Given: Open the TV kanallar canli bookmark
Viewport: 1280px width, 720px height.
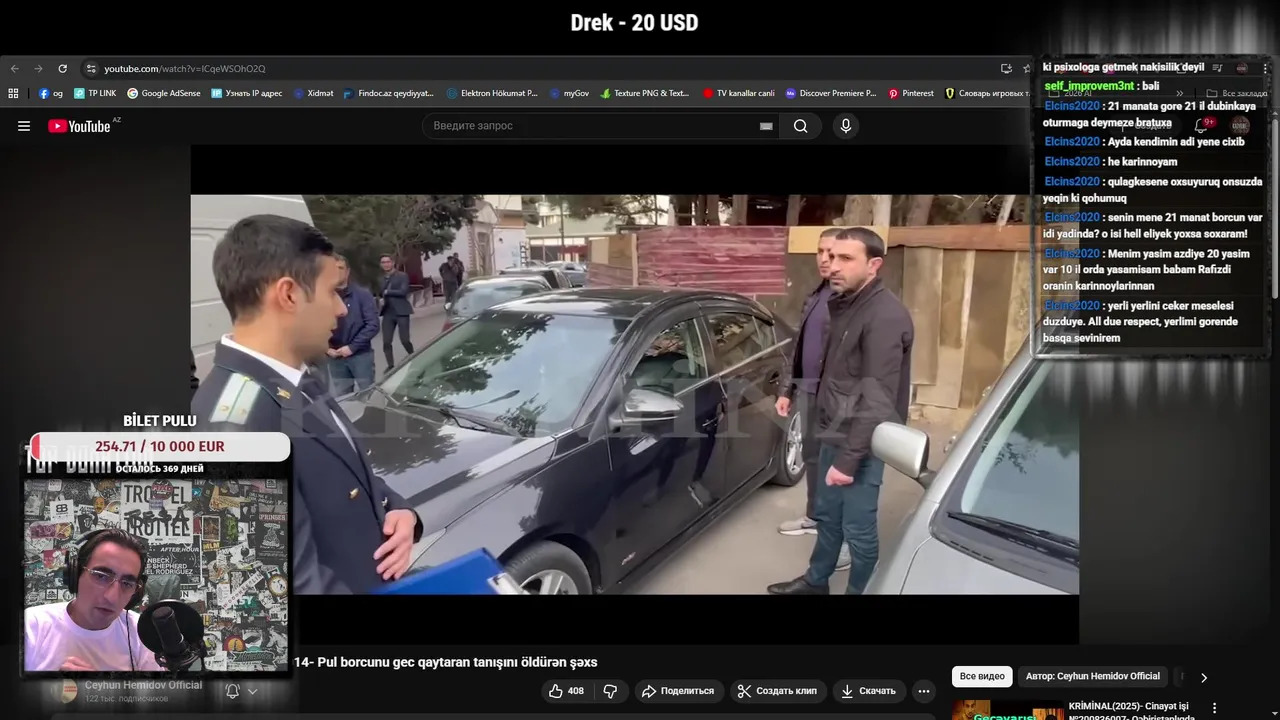Looking at the screenshot, I should tap(738, 93).
